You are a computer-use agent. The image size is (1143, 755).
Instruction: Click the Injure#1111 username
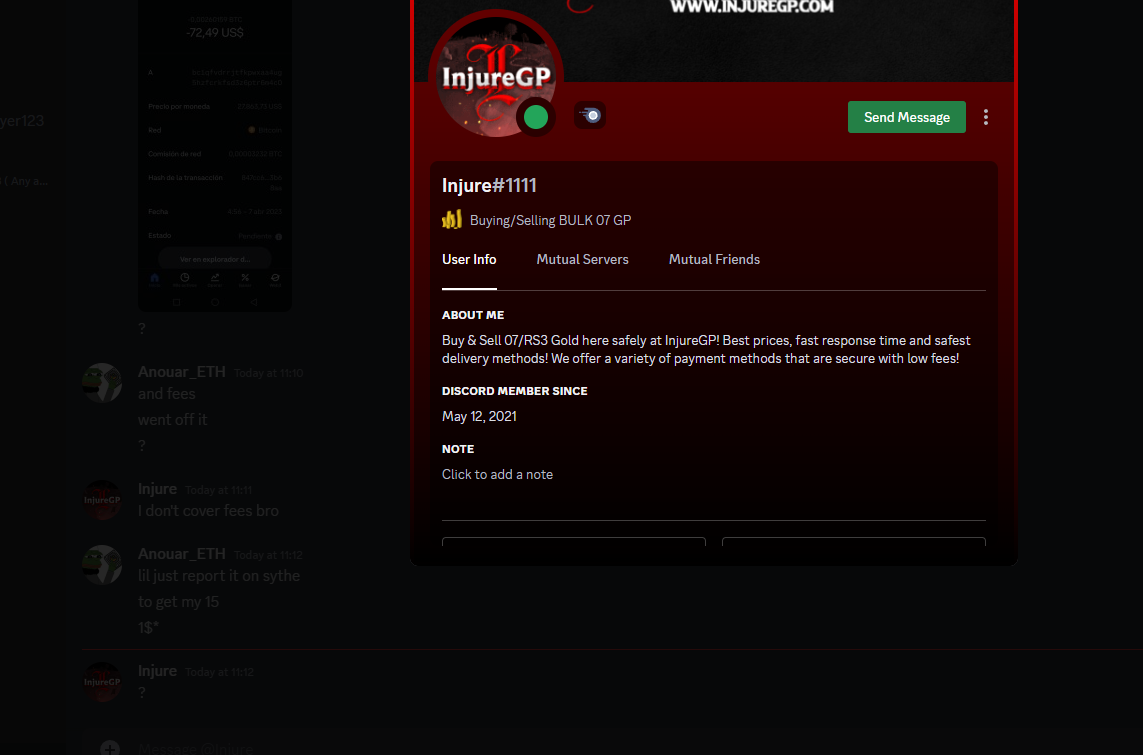[x=489, y=185]
